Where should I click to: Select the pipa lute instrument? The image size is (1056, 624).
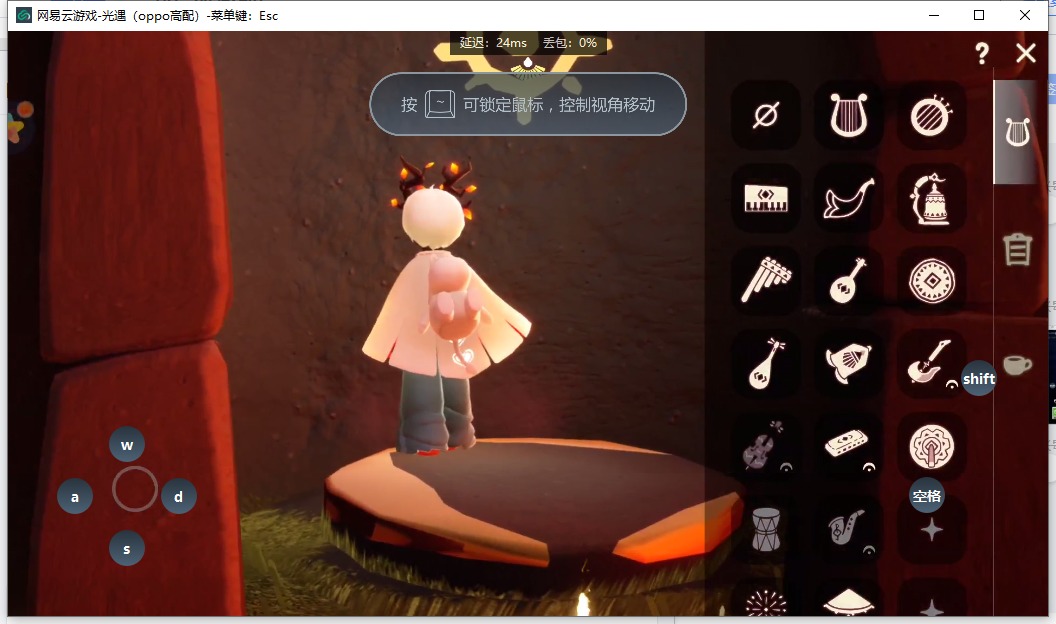(766, 363)
